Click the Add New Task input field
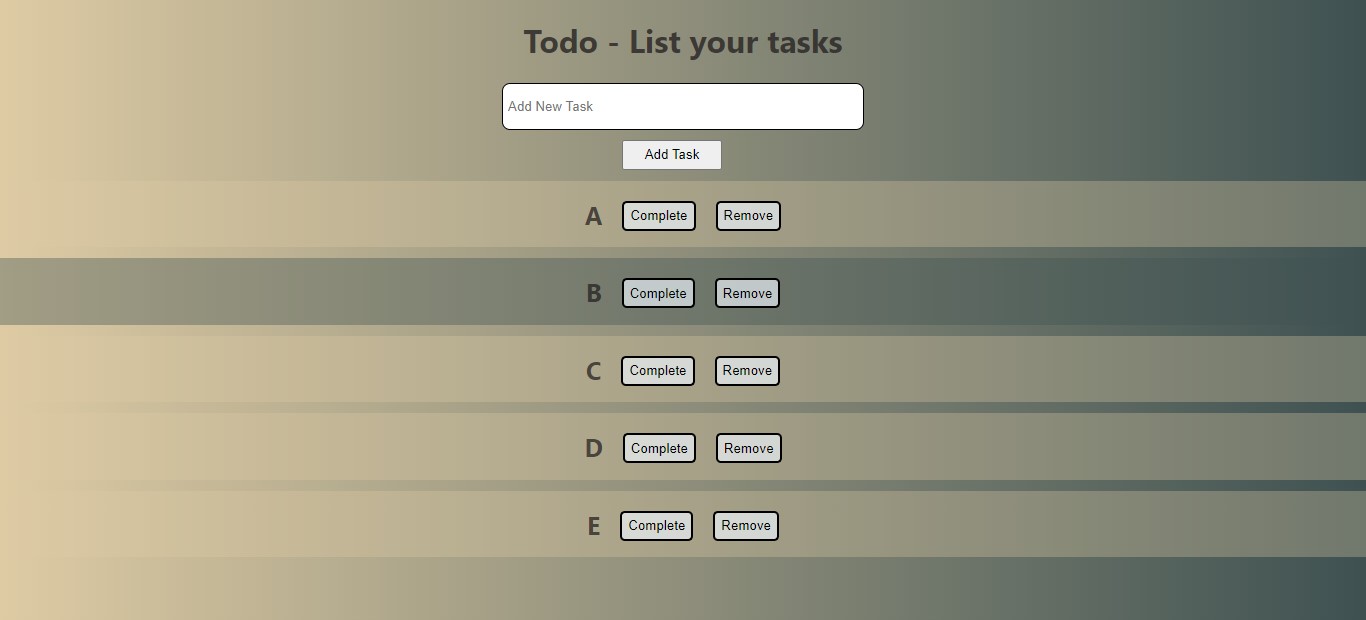Viewport: 1366px width, 620px height. coord(682,106)
